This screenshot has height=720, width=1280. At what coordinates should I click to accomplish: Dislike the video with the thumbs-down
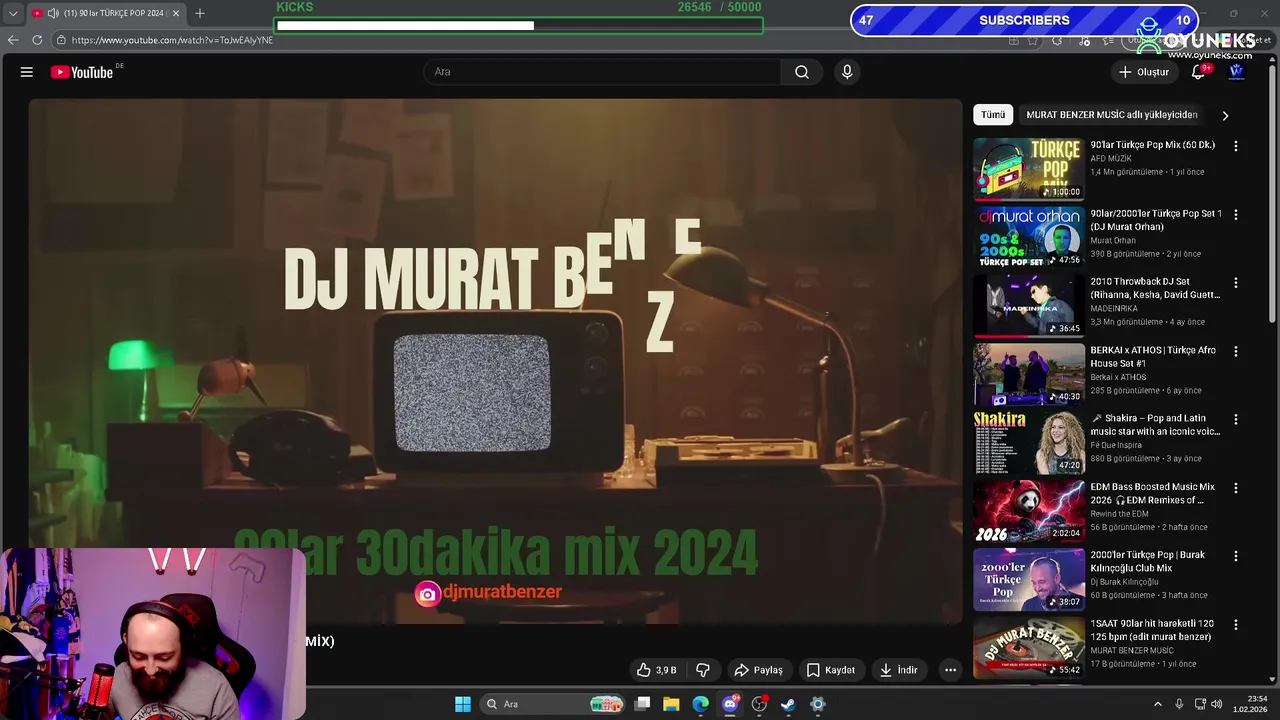(x=703, y=670)
